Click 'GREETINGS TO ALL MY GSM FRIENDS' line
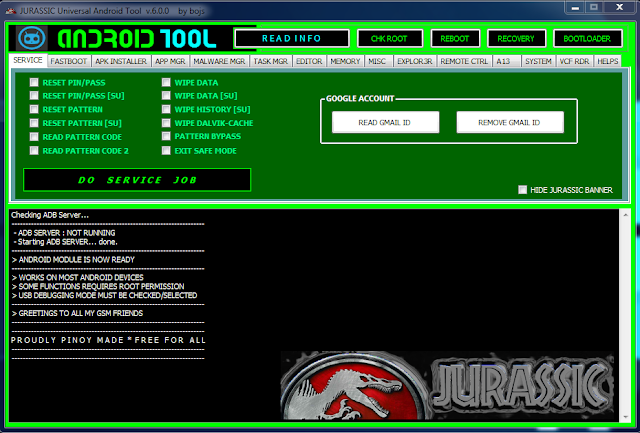Viewport: 640px width, 433px height. click(78, 313)
